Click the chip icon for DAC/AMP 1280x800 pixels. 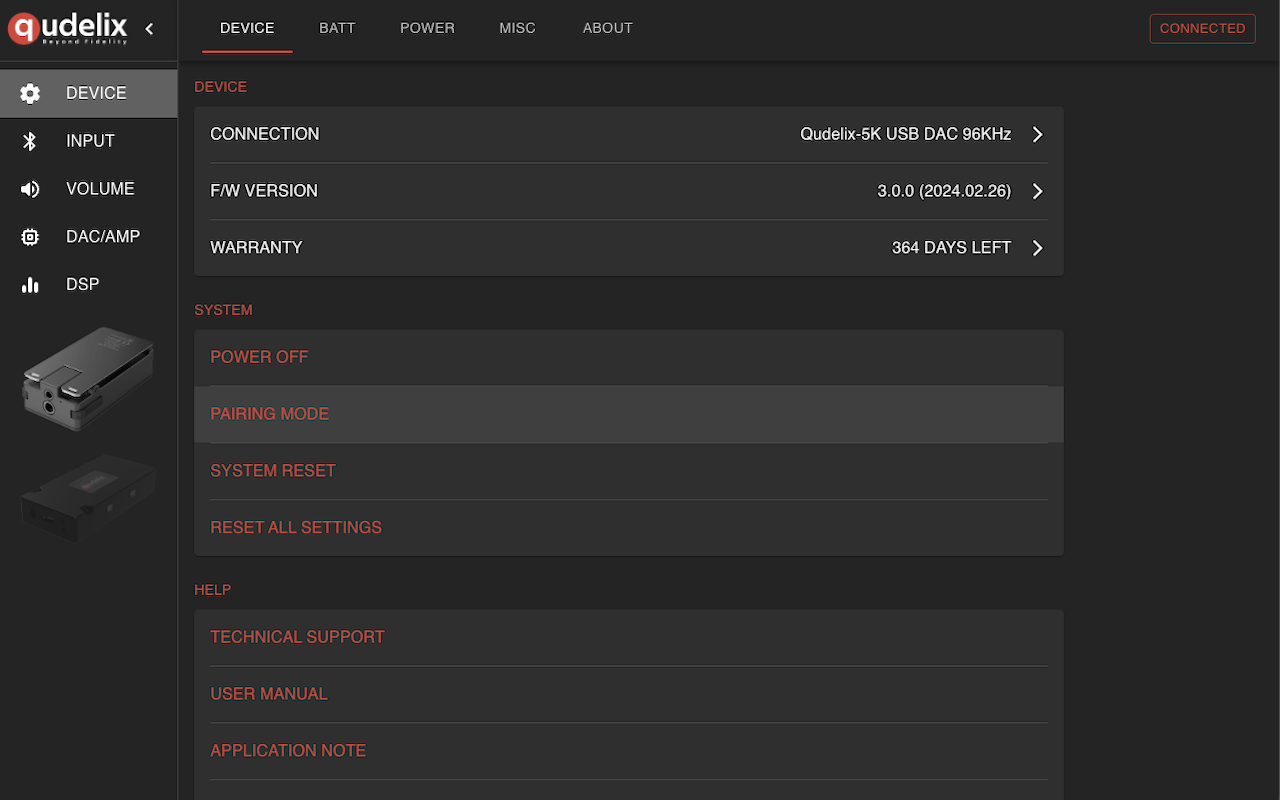(30, 237)
